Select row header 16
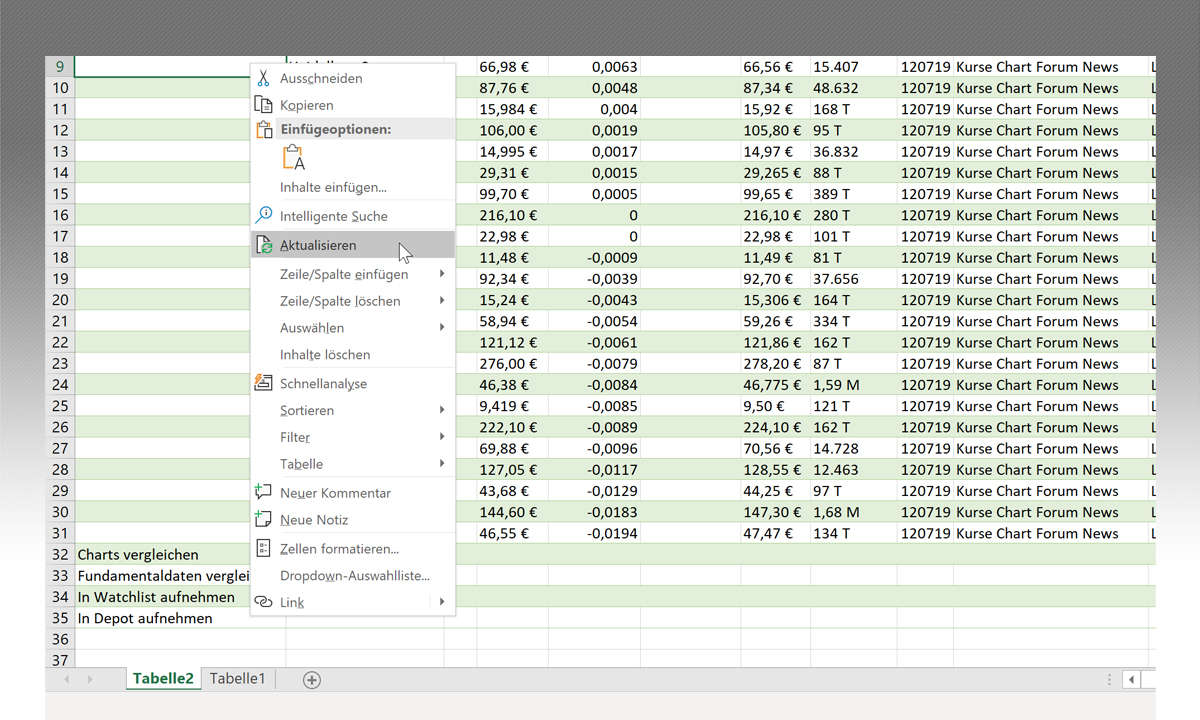Screen dimensions: 1200x720 [x=60, y=215]
